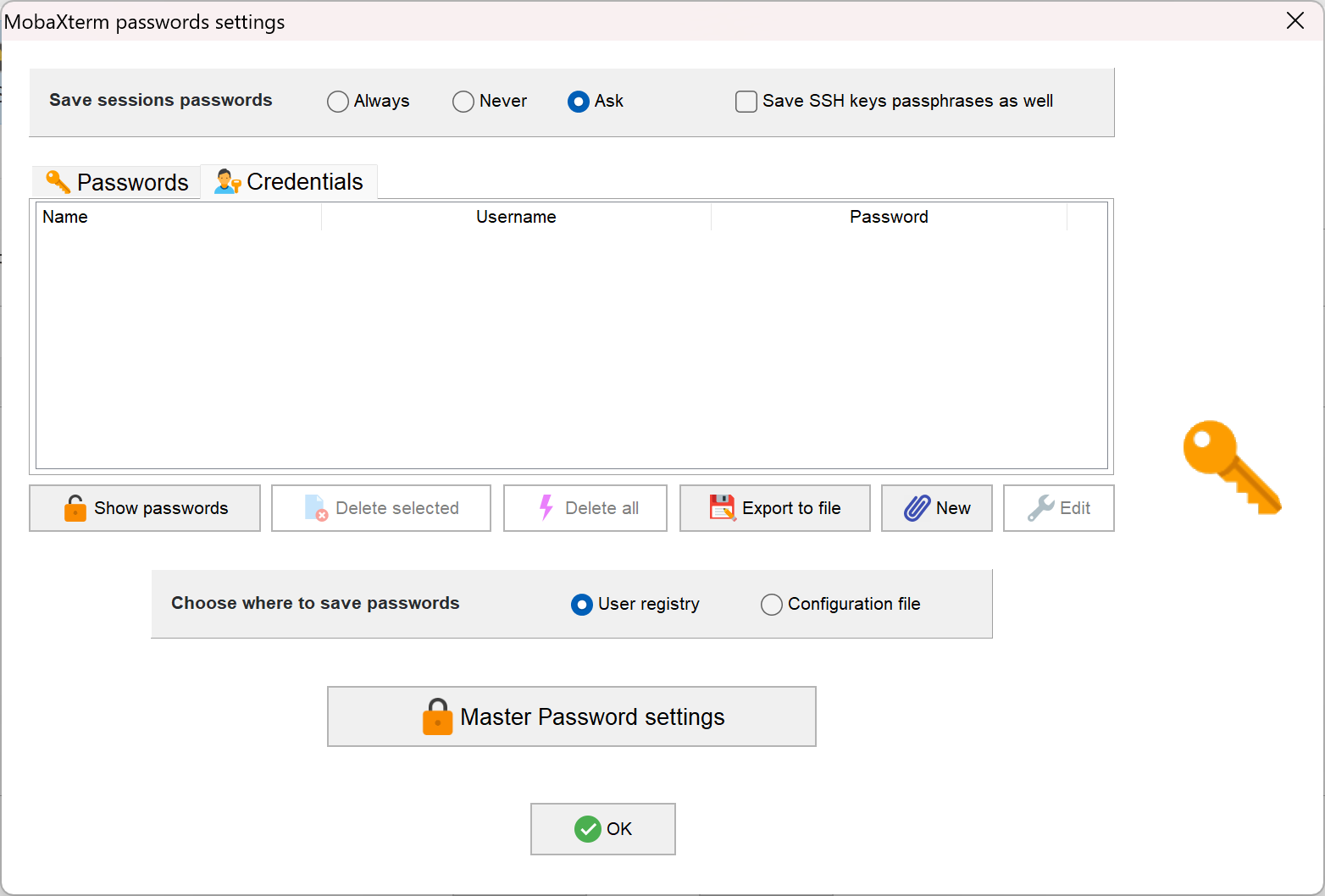Switch to the Passwords tab
Screen dimensions: 1325x896
(x=117, y=182)
